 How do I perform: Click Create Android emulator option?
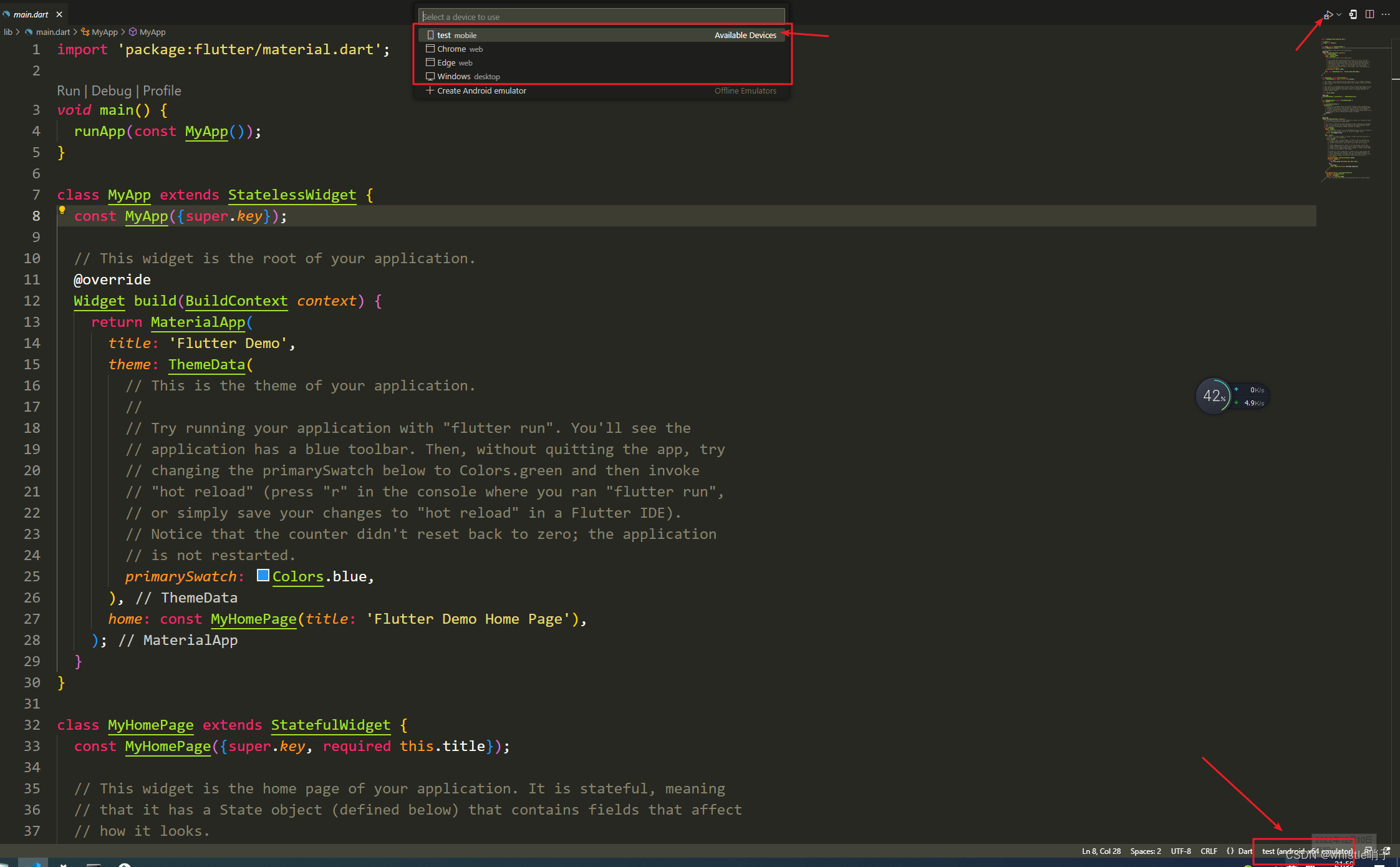point(481,90)
